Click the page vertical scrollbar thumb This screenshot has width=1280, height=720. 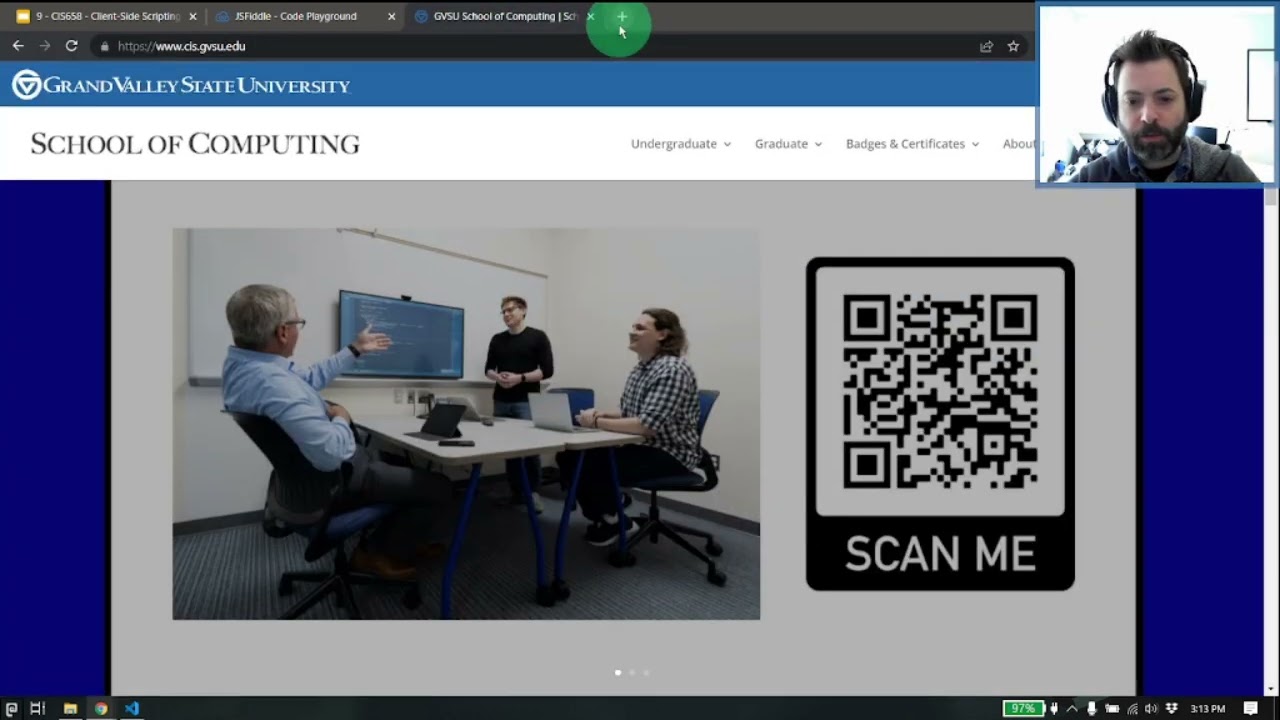1271,196
